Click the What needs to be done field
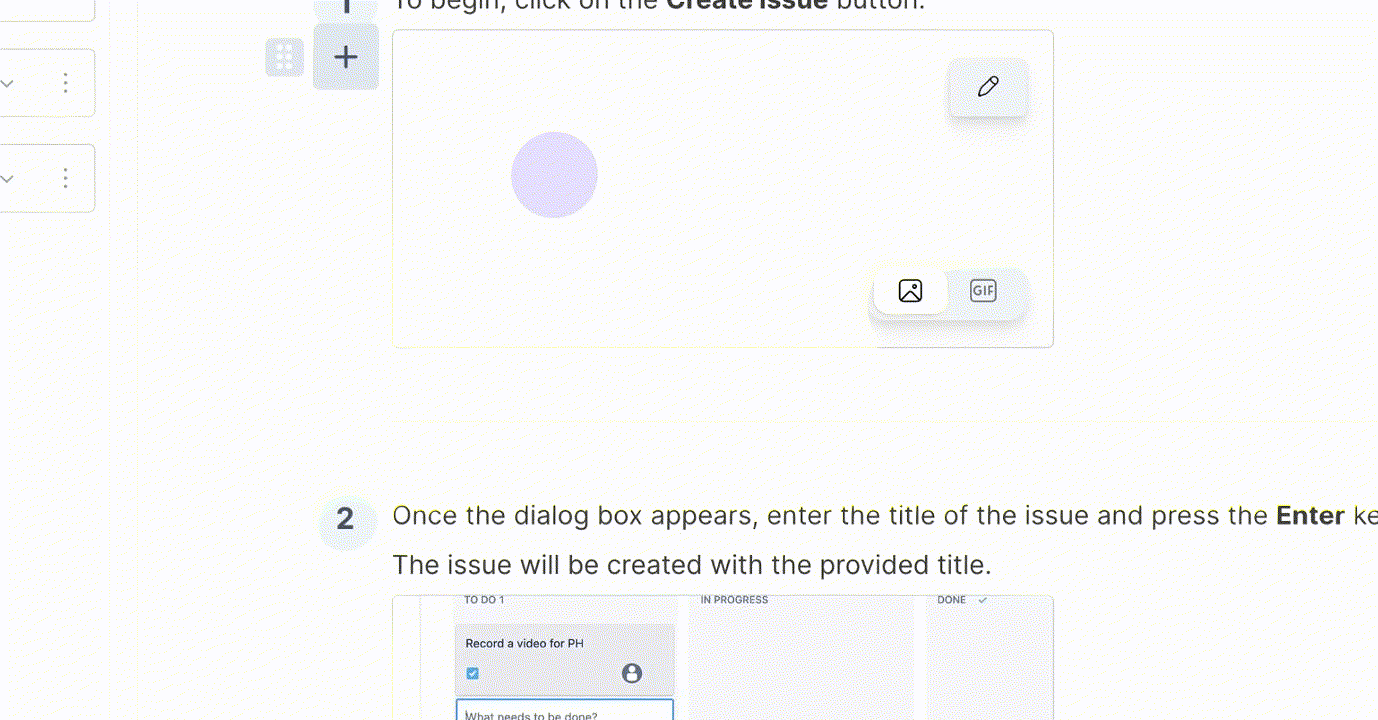This screenshot has width=1378, height=720. click(564, 711)
